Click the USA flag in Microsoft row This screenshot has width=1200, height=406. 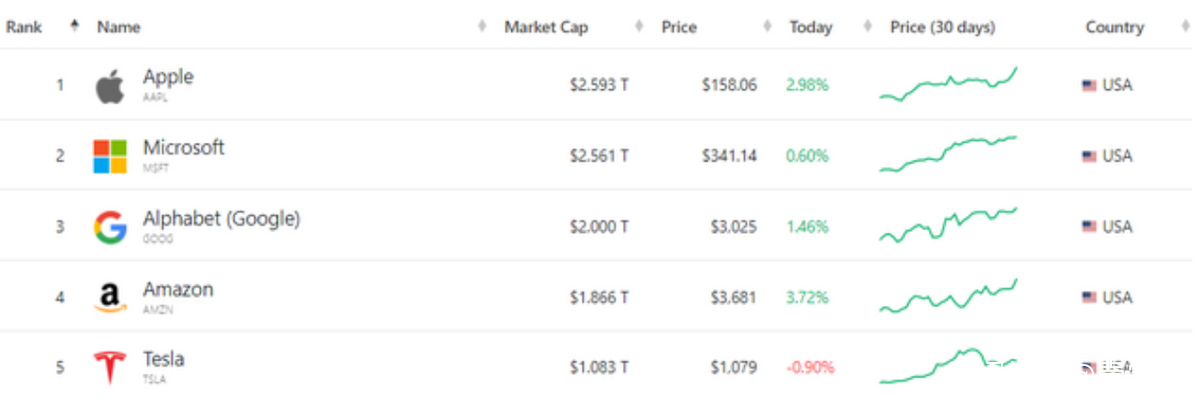point(1089,157)
